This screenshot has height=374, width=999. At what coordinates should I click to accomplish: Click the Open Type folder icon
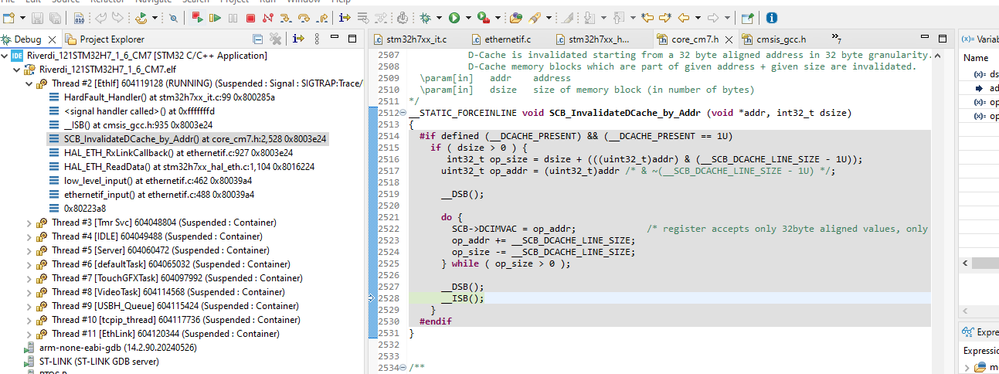pos(515,18)
